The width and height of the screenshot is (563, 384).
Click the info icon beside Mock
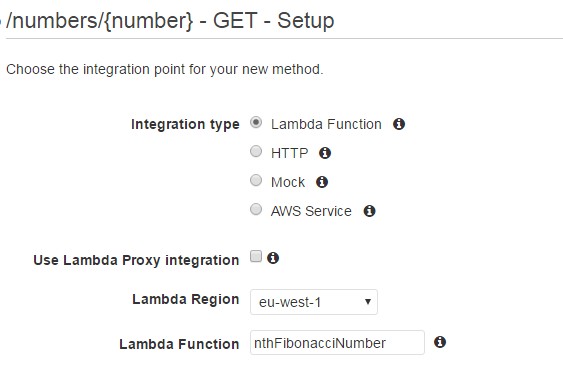coord(322,182)
